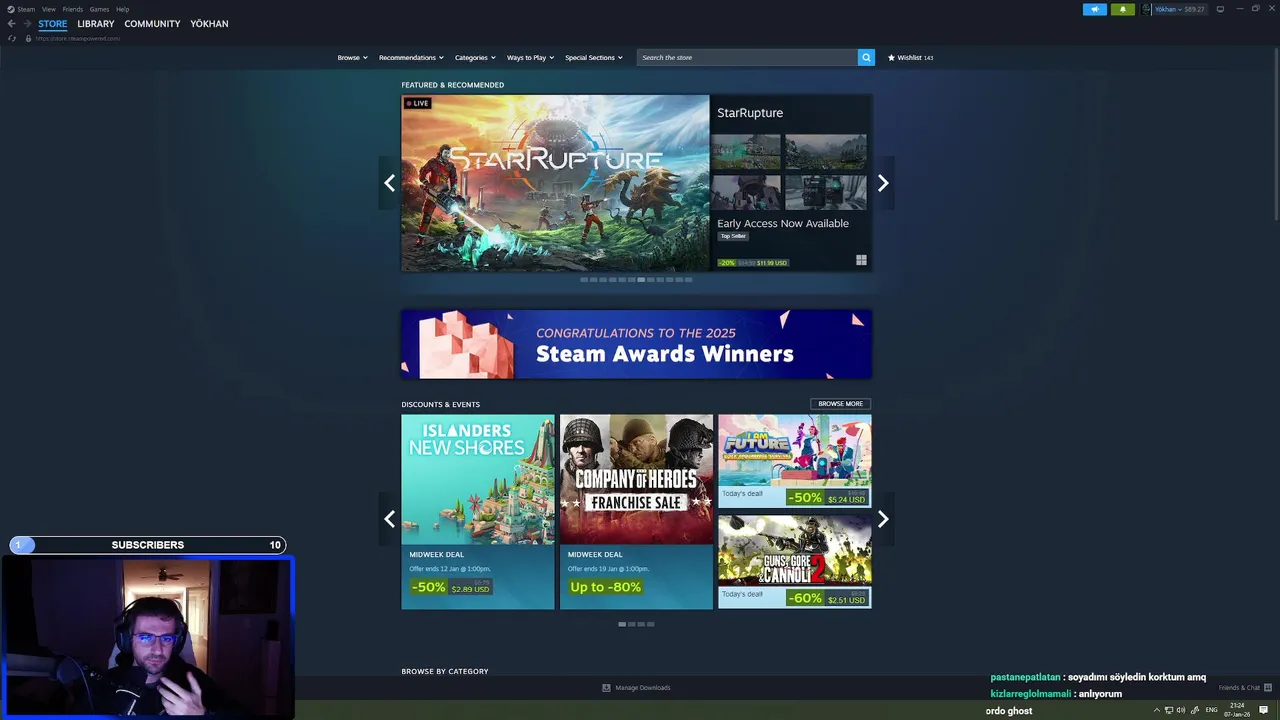Expand the Special Sections dropdown
The image size is (1280, 720).
(x=594, y=58)
